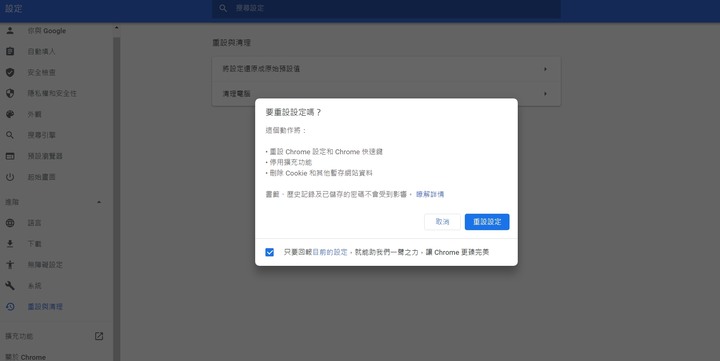Click the download arrow icon for 下載

click(10, 244)
